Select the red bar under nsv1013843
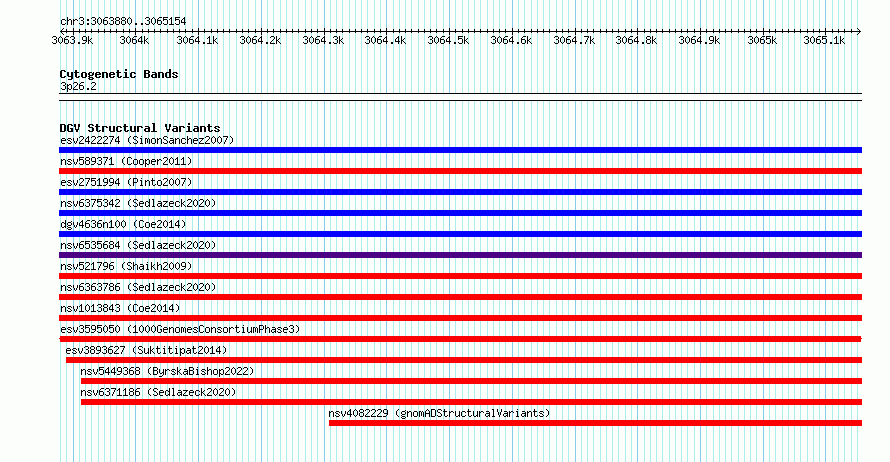Viewport: 890px width, 462px height. 460,318
